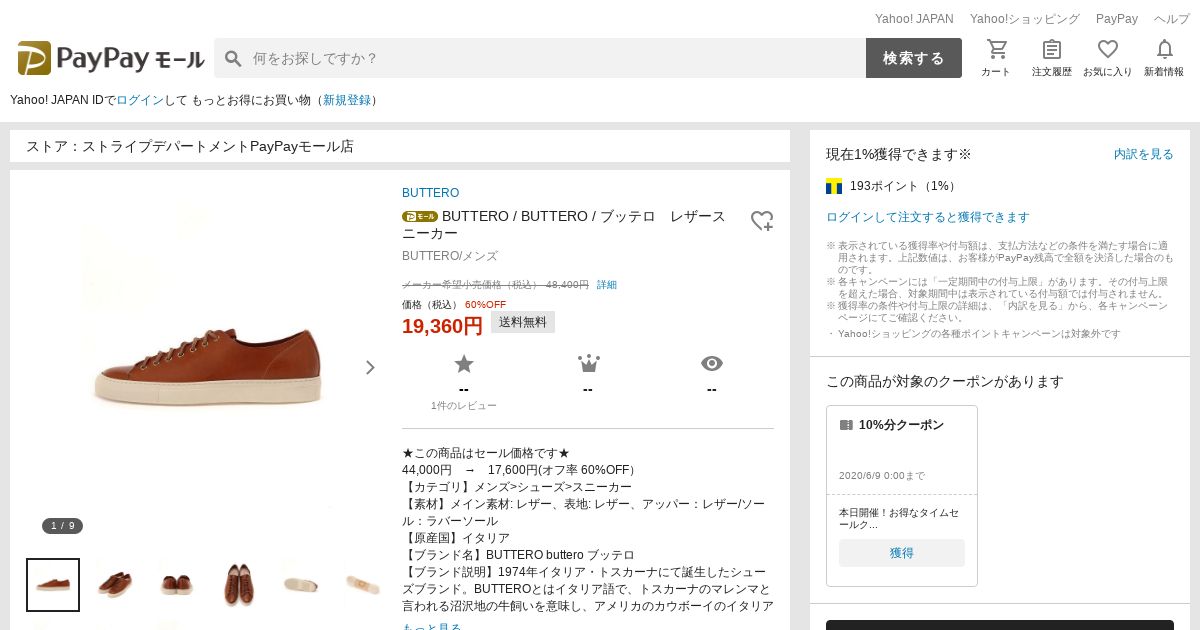Click the ログイン link
This screenshot has height=630, width=1200.
pos(140,100)
